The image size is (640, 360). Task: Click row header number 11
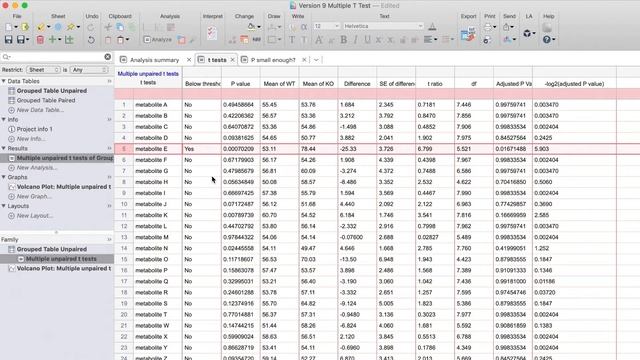tap(124, 215)
